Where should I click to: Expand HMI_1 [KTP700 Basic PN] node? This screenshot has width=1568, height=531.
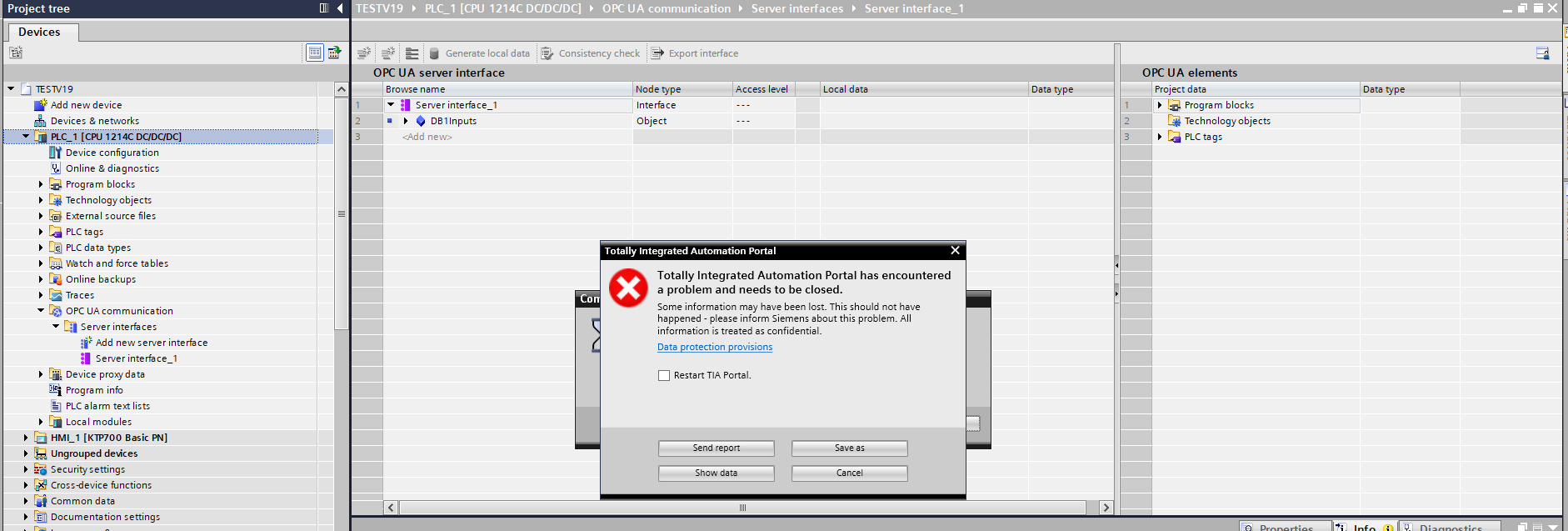point(26,438)
